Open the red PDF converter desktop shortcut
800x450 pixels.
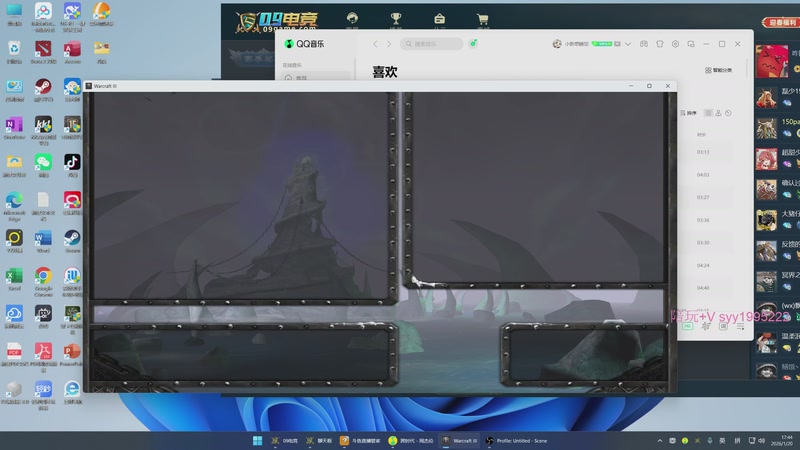coord(43,357)
